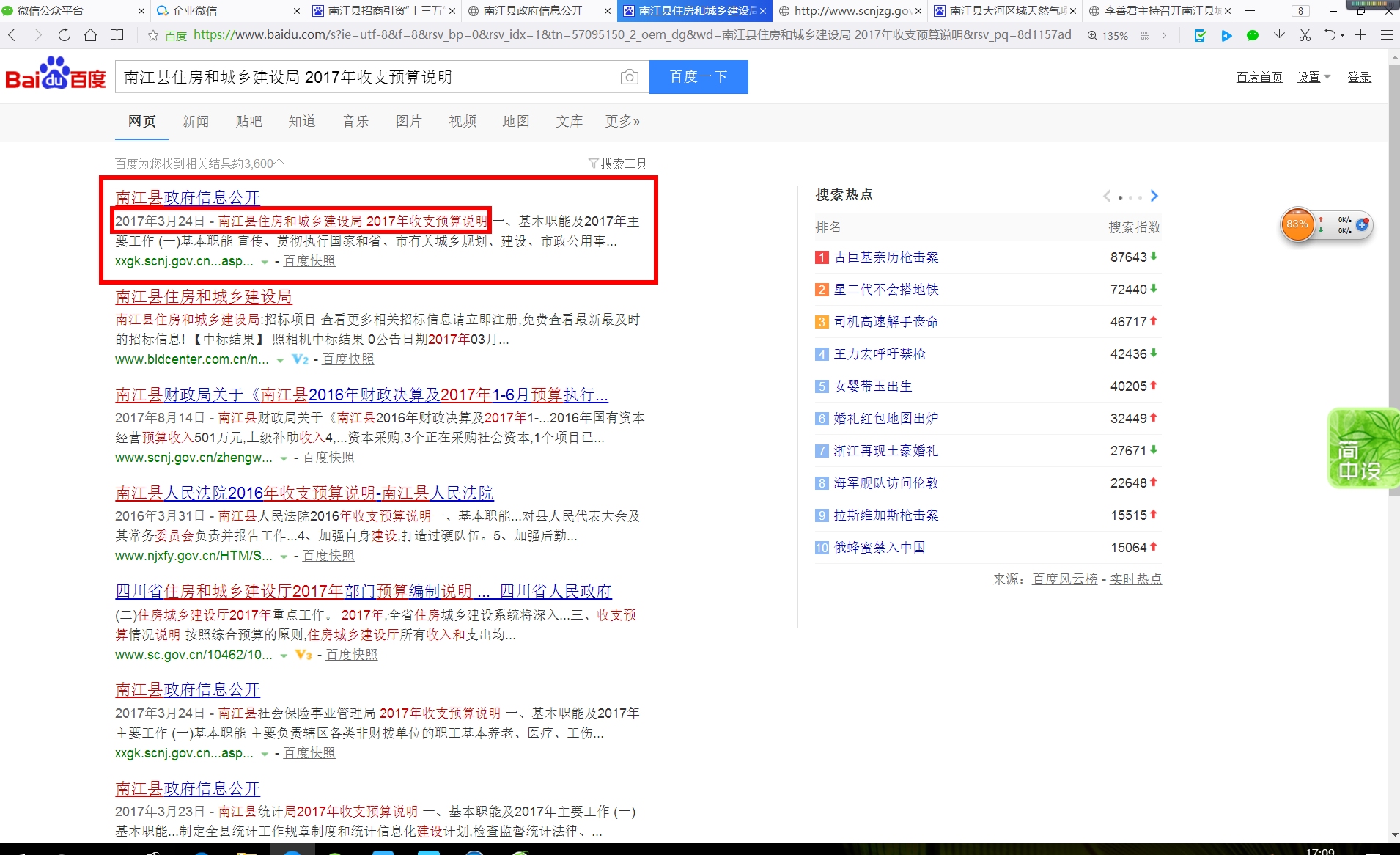Open the reading mode book icon

pos(117,35)
